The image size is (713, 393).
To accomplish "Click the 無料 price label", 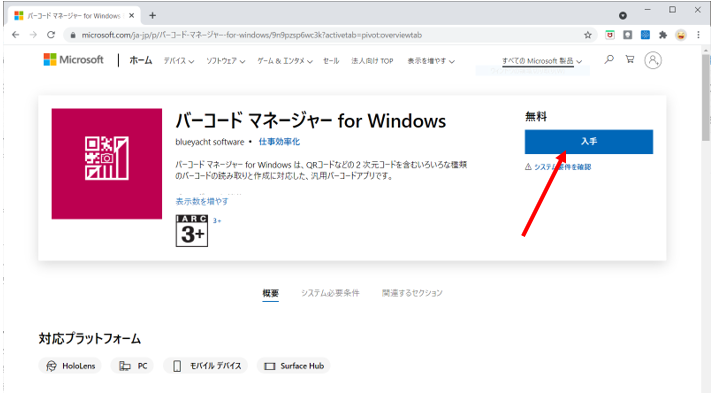I will point(536,117).
